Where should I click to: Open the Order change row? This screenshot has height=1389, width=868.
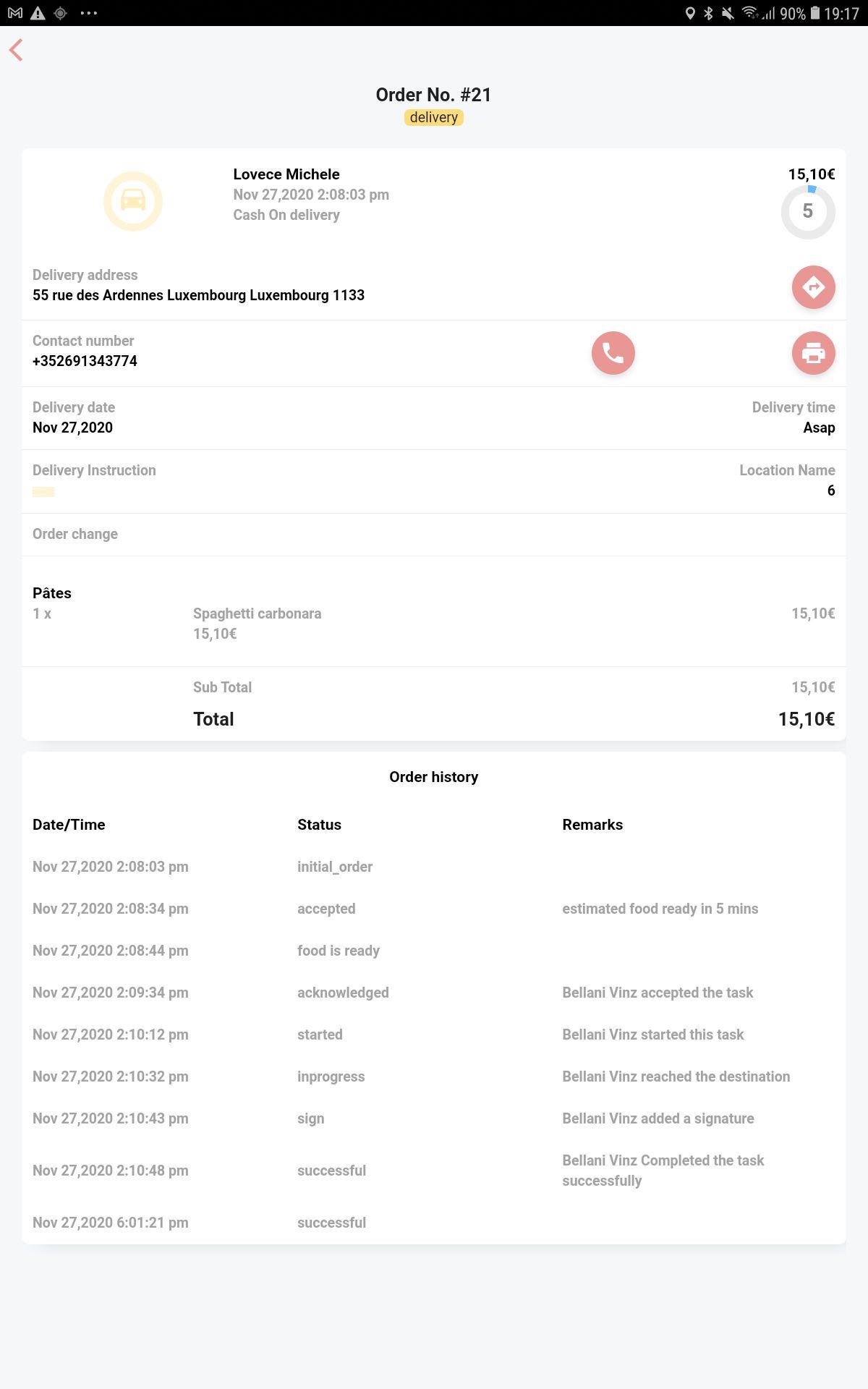tap(434, 535)
